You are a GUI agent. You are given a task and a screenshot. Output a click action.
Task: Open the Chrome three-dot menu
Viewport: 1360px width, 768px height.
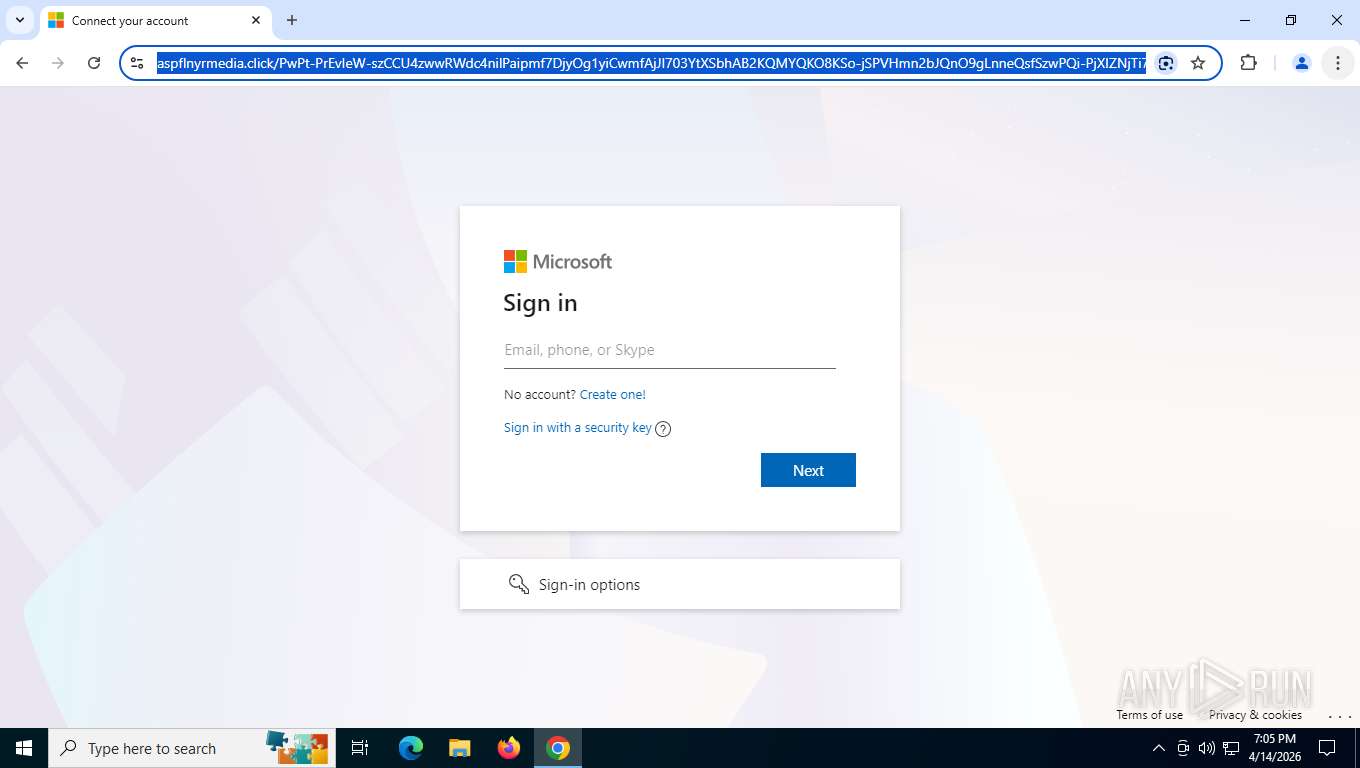(1338, 63)
